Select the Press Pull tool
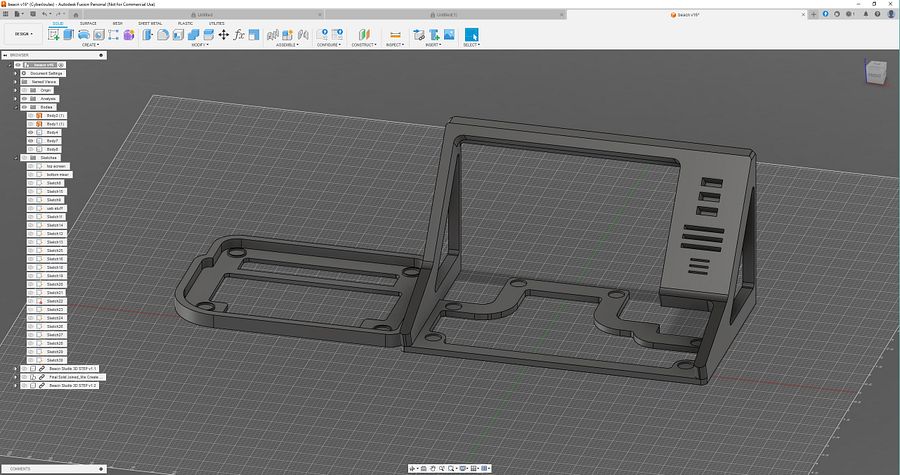 pyautogui.click(x=148, y=35)
